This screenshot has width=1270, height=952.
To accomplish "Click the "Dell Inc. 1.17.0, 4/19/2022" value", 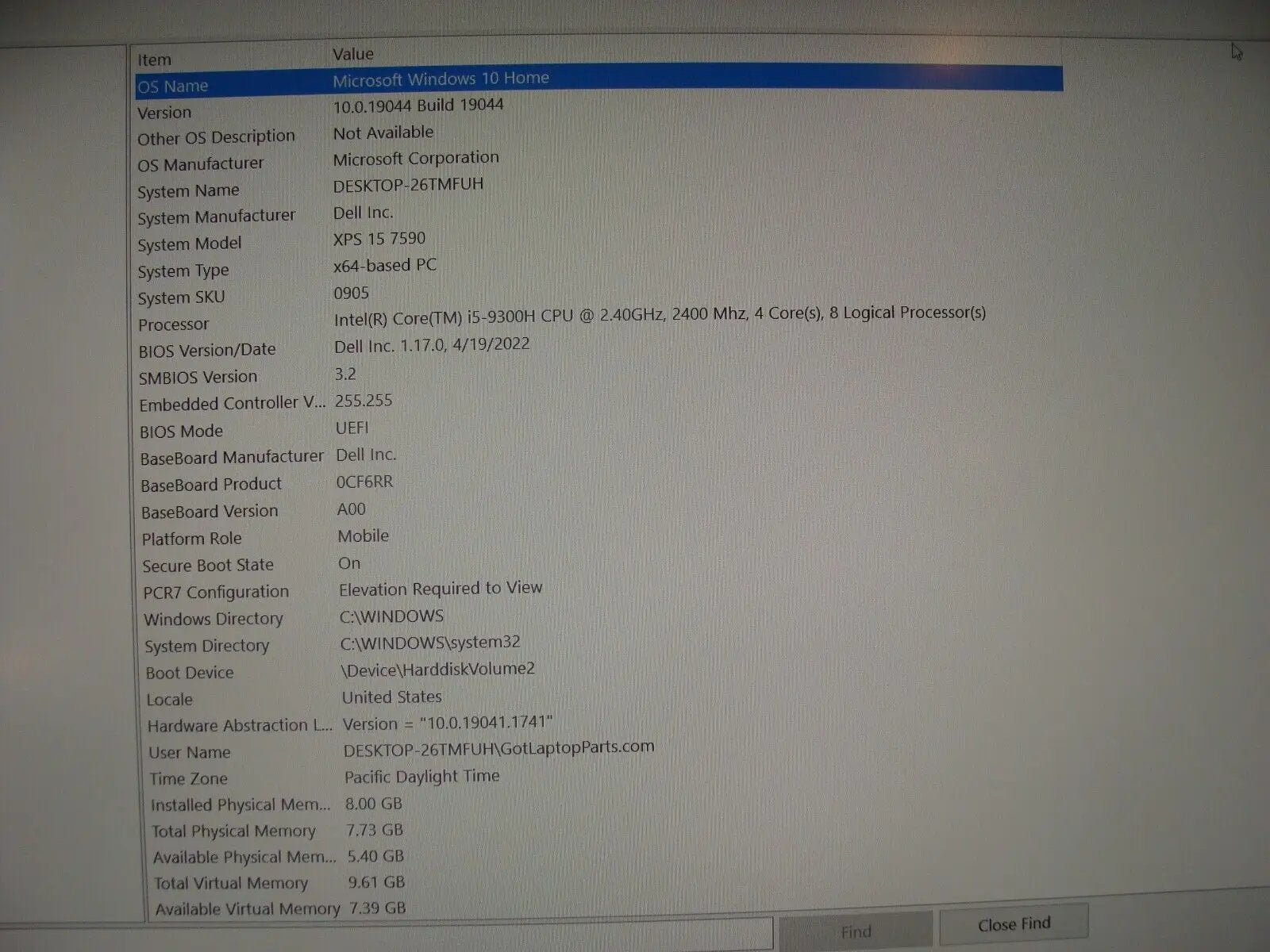I will (432, 345).
